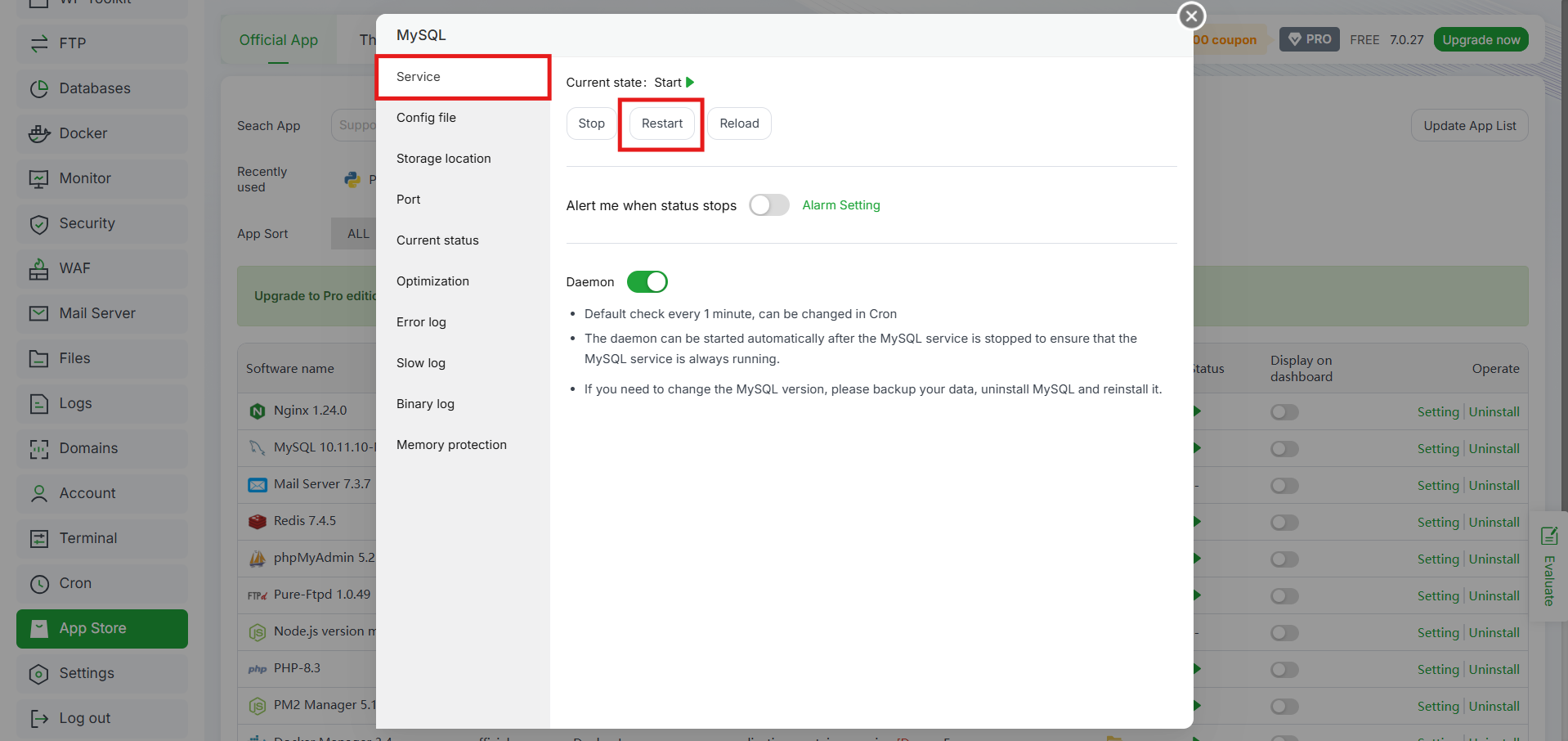Toggle dashboard display for MySQL row

tap(1284, 449)
